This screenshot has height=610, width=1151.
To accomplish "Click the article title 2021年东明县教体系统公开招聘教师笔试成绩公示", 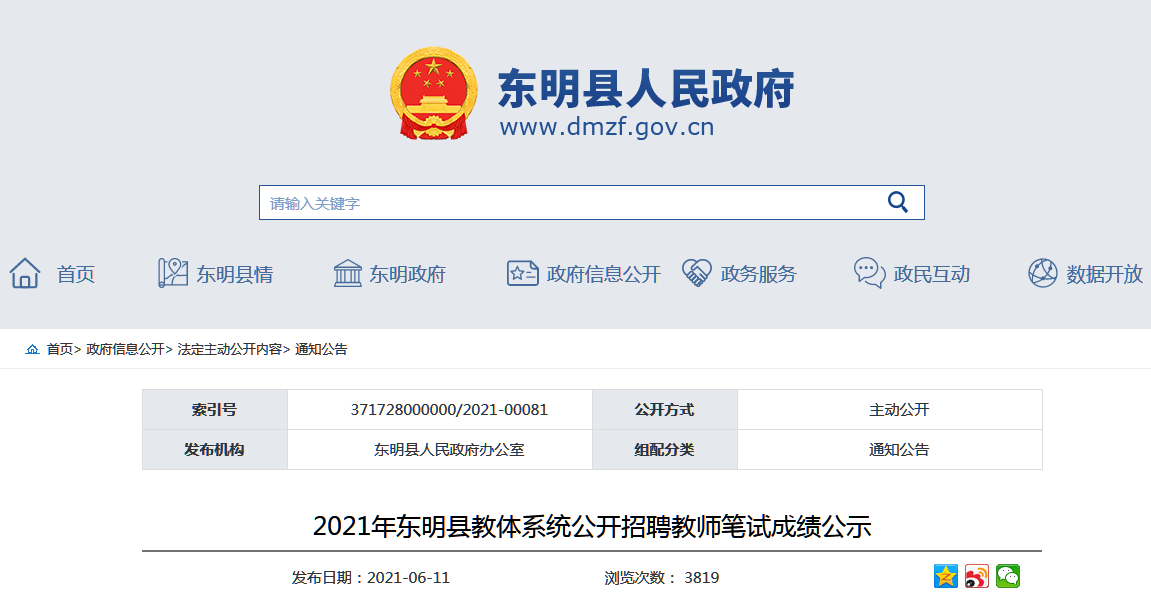I will pos(592,526).
